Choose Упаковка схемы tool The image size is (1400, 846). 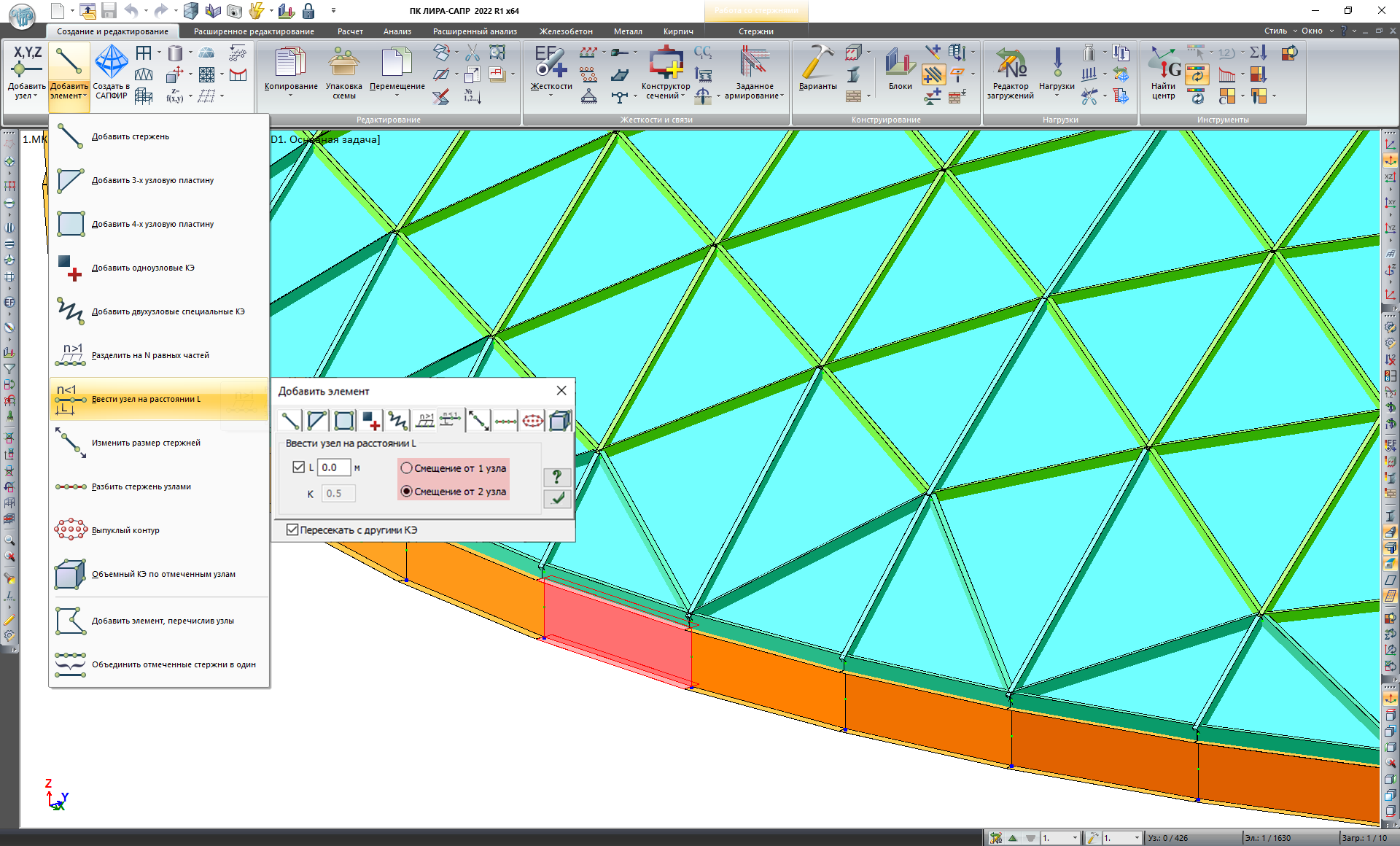pos(343,63)
